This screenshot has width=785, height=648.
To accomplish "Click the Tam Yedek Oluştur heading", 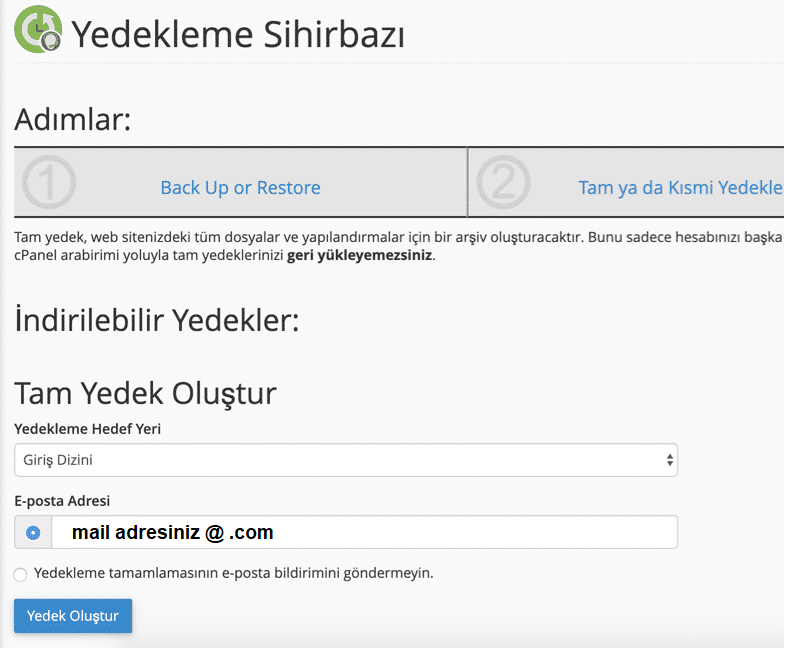I will tap(145, 393).
